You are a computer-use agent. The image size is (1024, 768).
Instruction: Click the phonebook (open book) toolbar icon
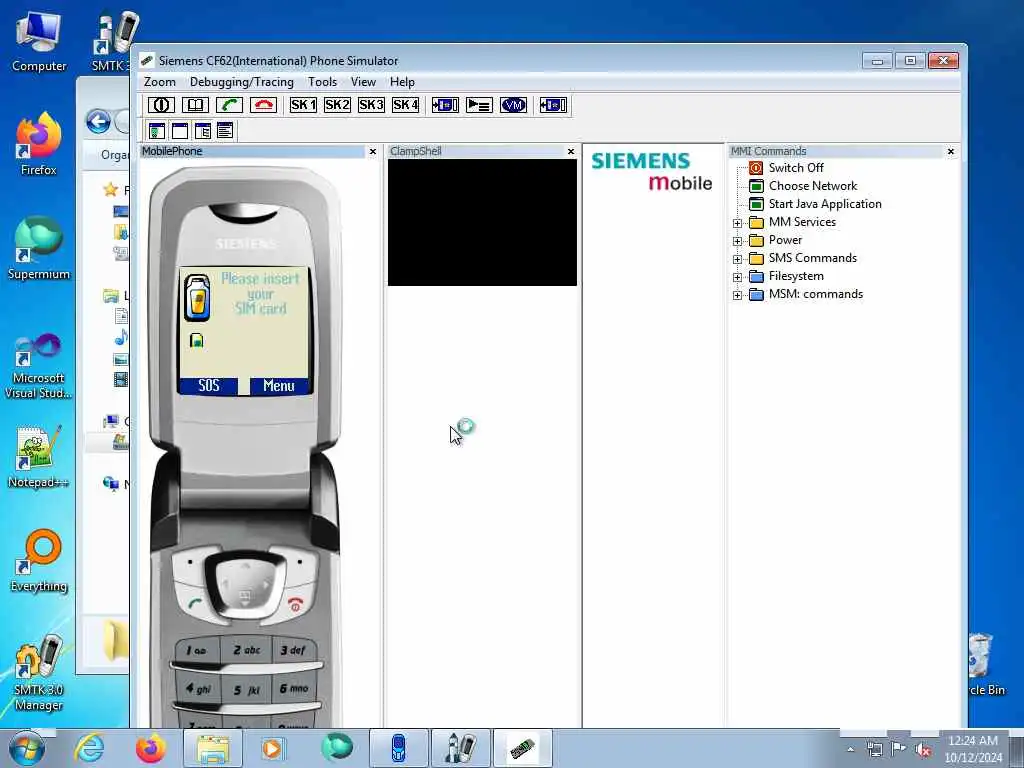pos(195,105)
